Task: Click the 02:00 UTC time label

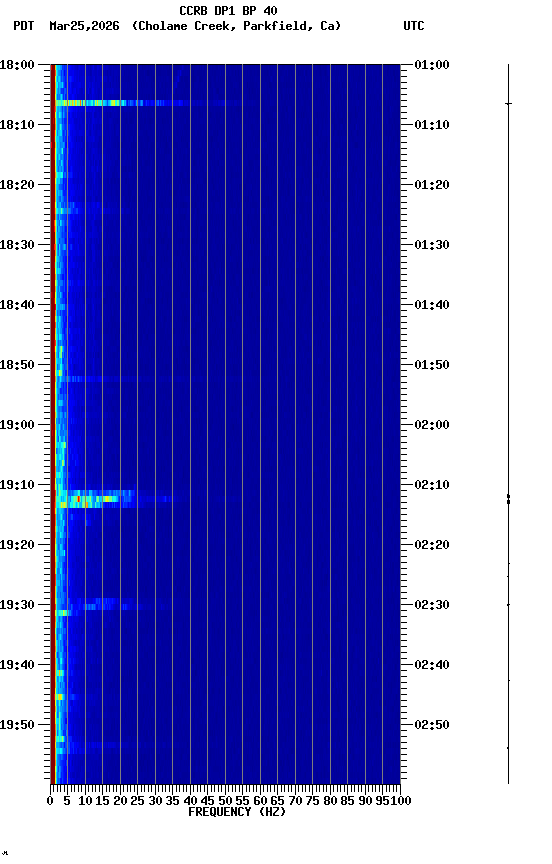Action: [x=432, y=425]
